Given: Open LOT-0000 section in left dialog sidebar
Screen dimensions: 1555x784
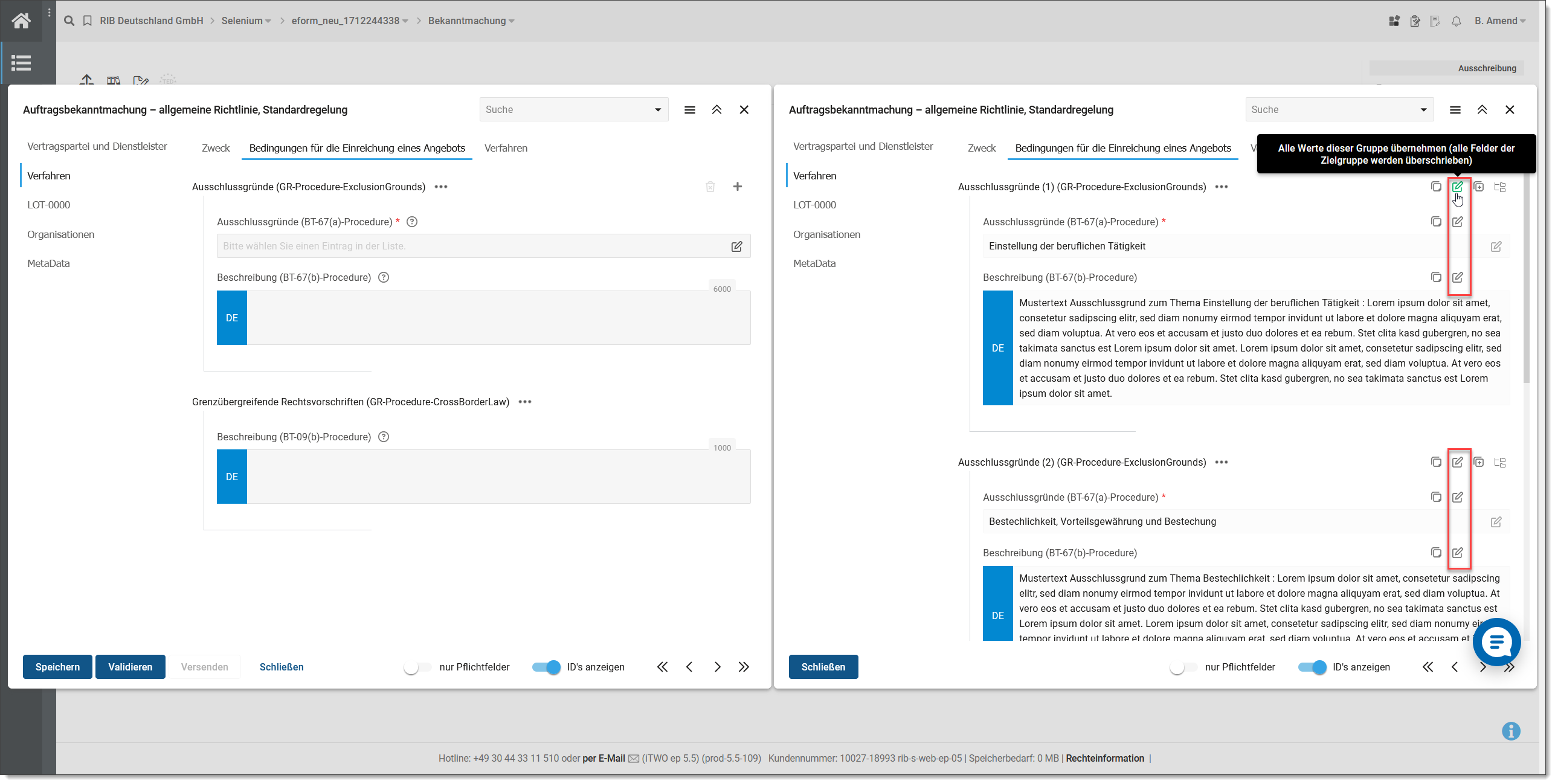Looking at the screenshot, I should coord(48,205).
